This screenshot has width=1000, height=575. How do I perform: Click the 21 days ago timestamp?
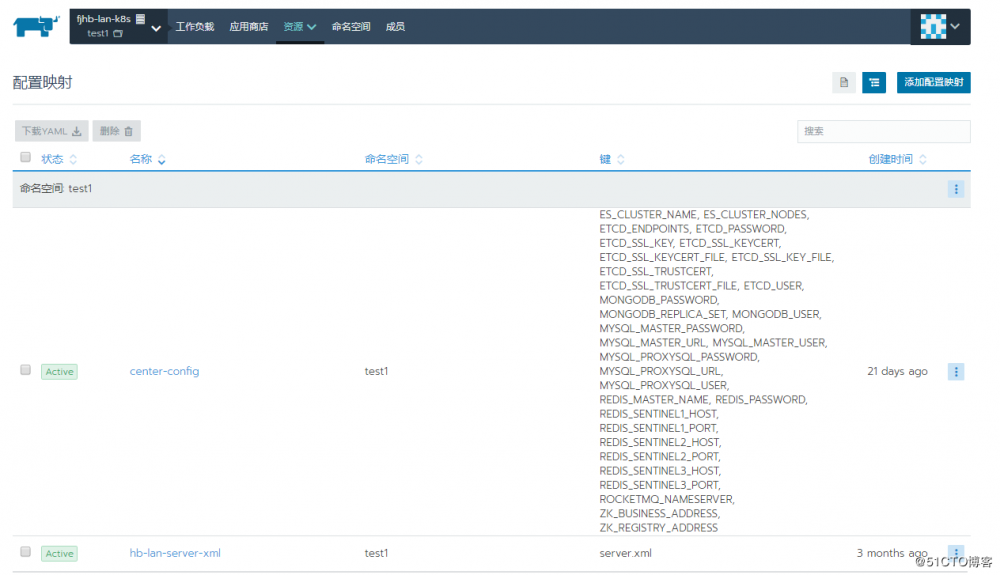tap(897, 371)
